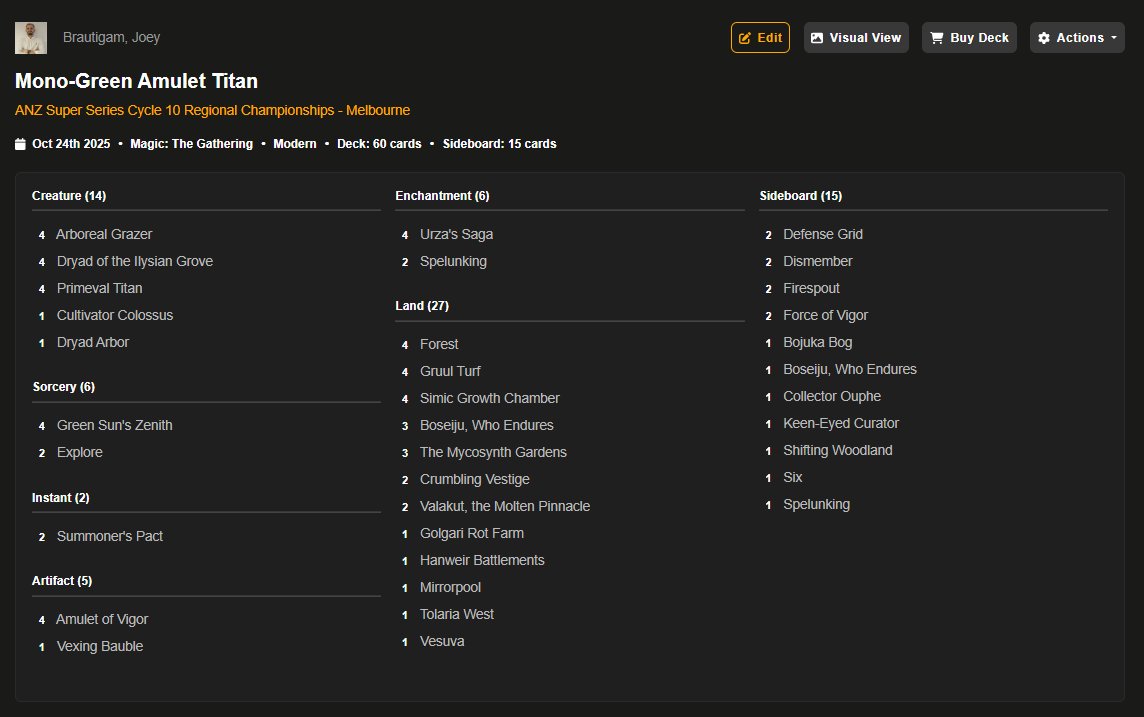
Task: Click the Magic: The Gathering label
Action: point(191,144)
